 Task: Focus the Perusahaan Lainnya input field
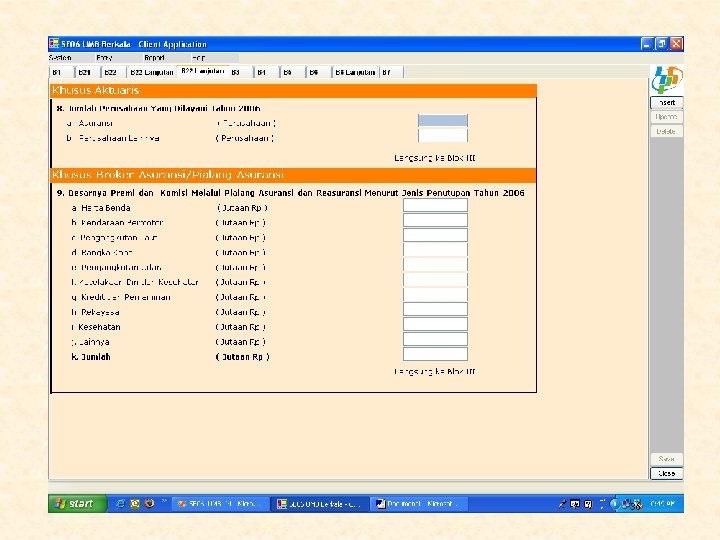point(443,135)
